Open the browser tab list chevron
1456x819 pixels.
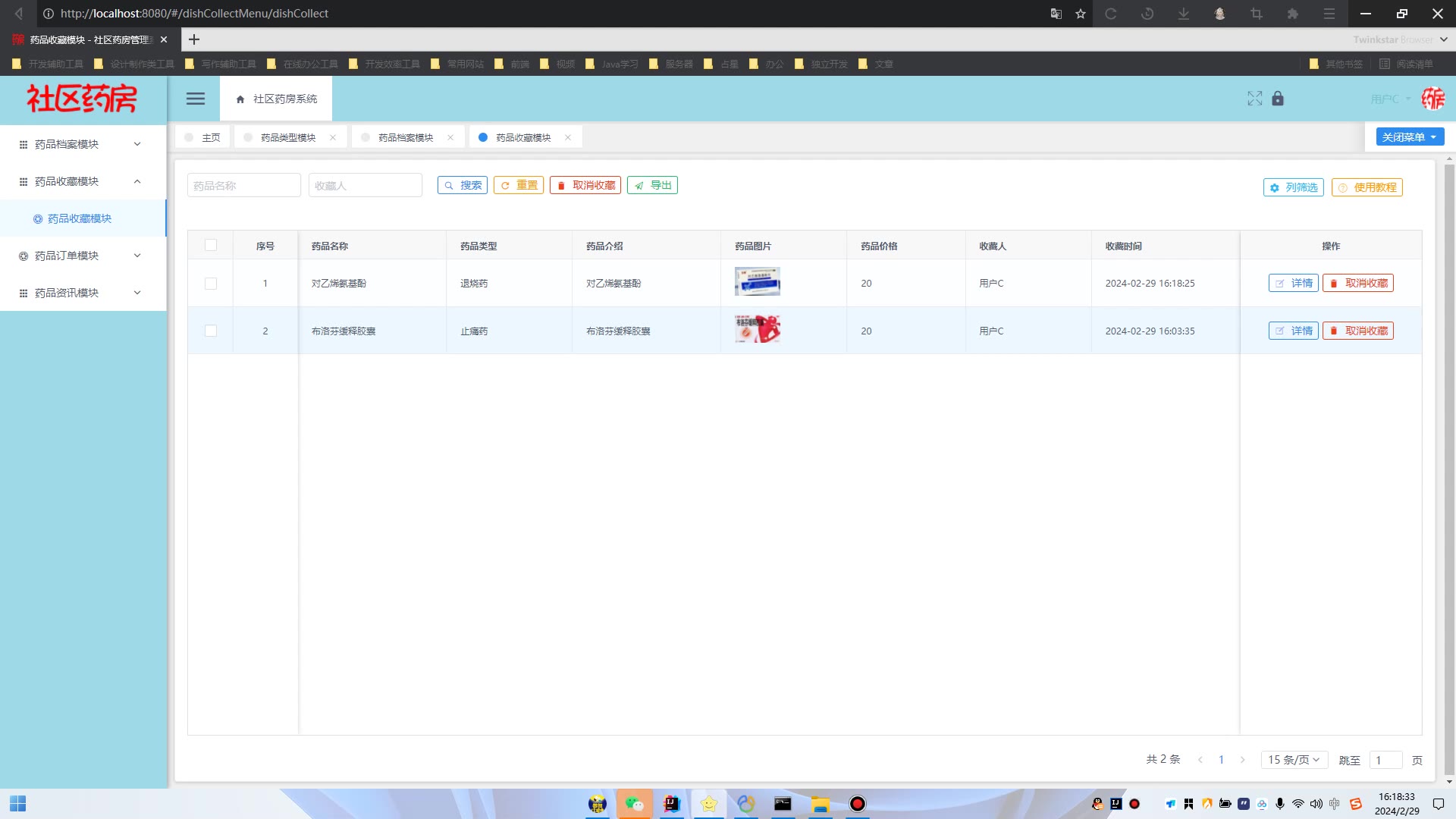tap(1443, 39)
